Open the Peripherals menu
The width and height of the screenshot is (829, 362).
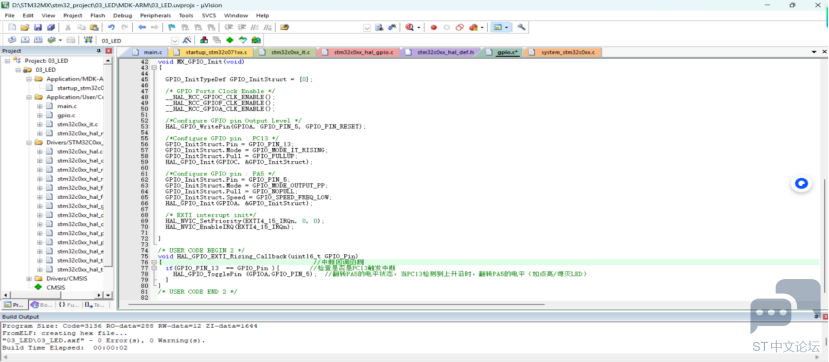[155, 15]
